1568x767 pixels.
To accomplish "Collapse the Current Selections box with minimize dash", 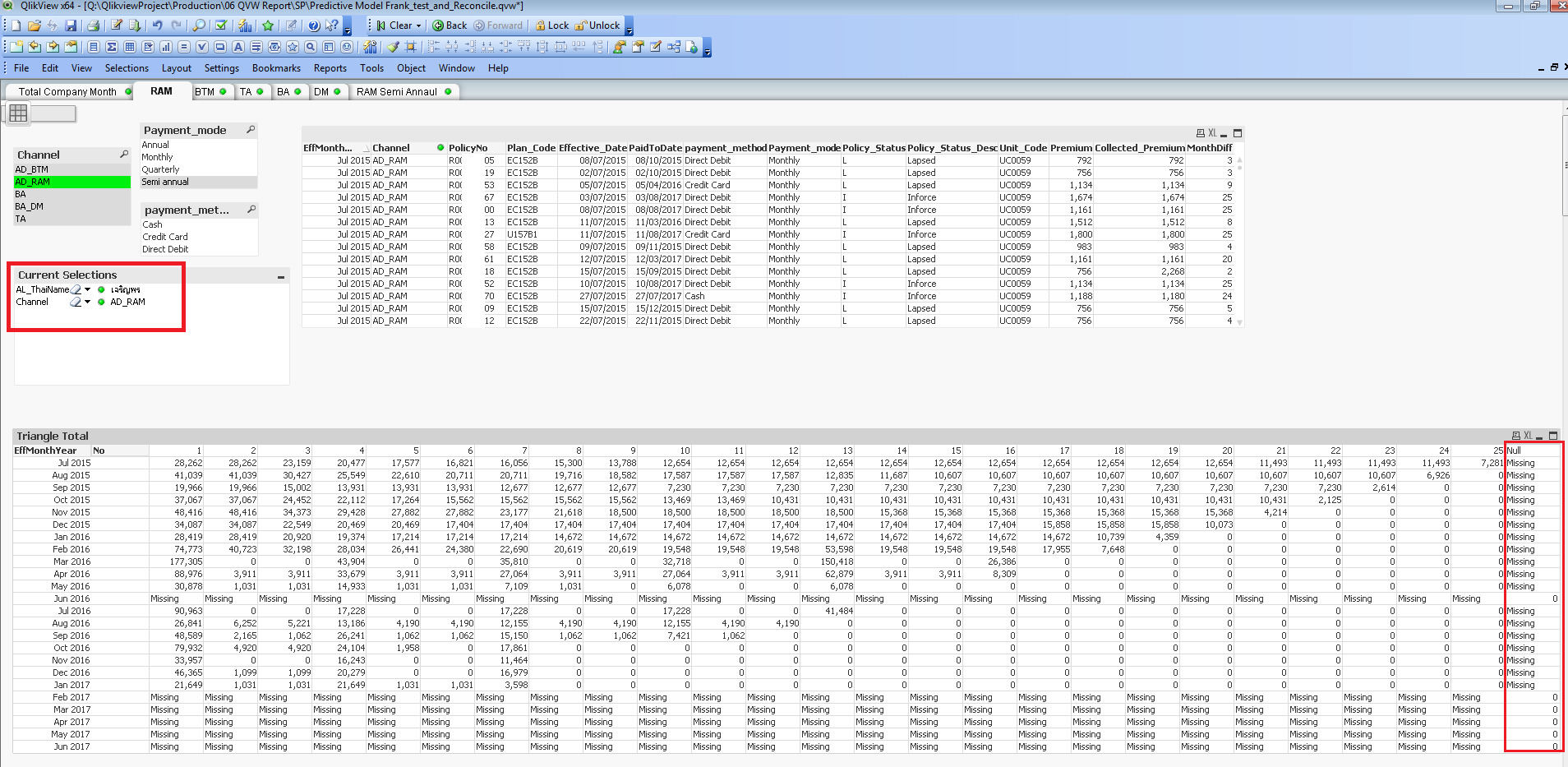I will (281, 276).
